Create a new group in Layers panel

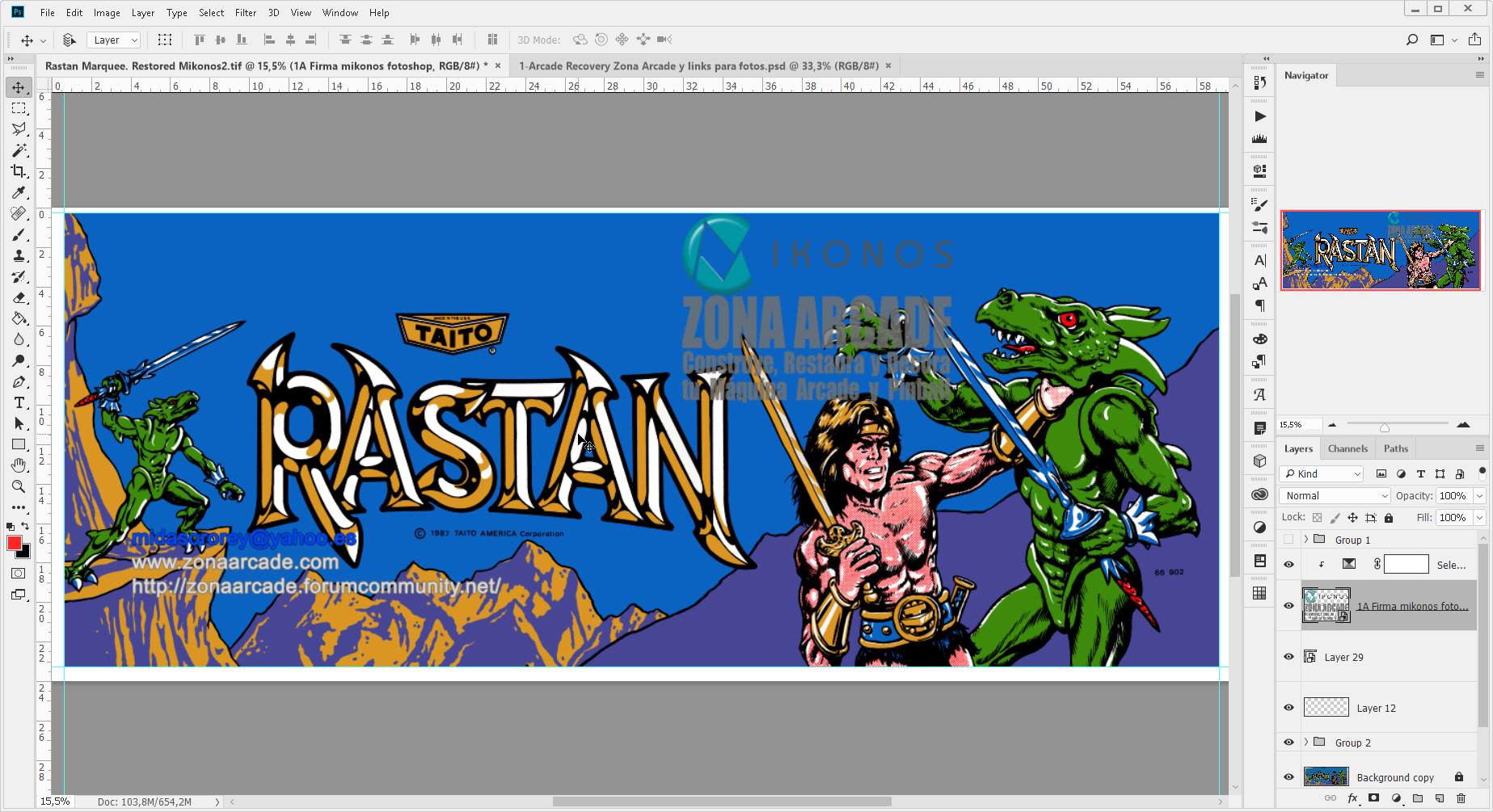point(1418,798)
